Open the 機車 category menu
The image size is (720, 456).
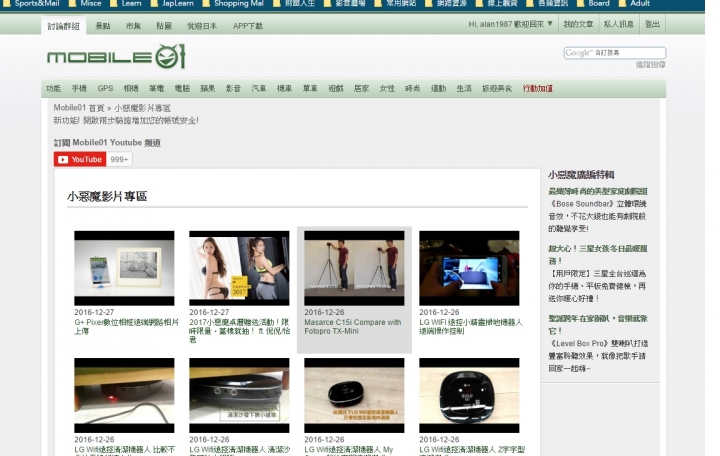point(285,88)
